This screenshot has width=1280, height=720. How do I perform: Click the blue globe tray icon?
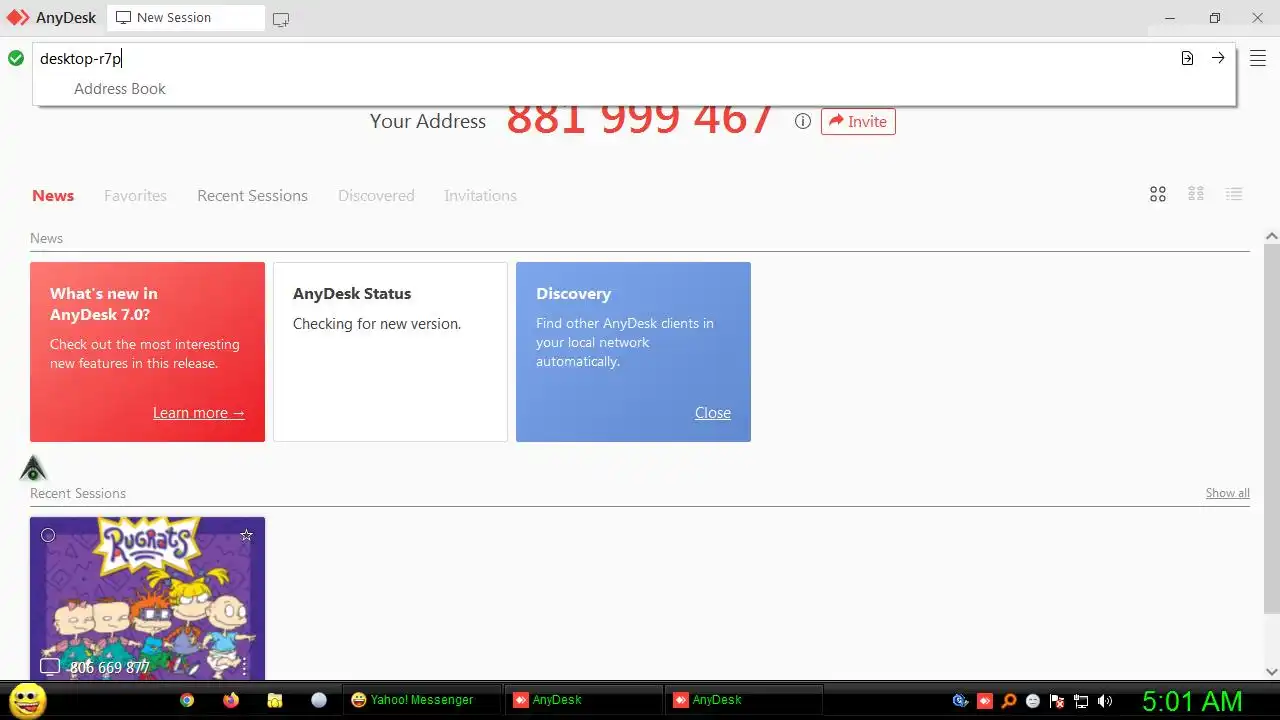tap(961, 701)
